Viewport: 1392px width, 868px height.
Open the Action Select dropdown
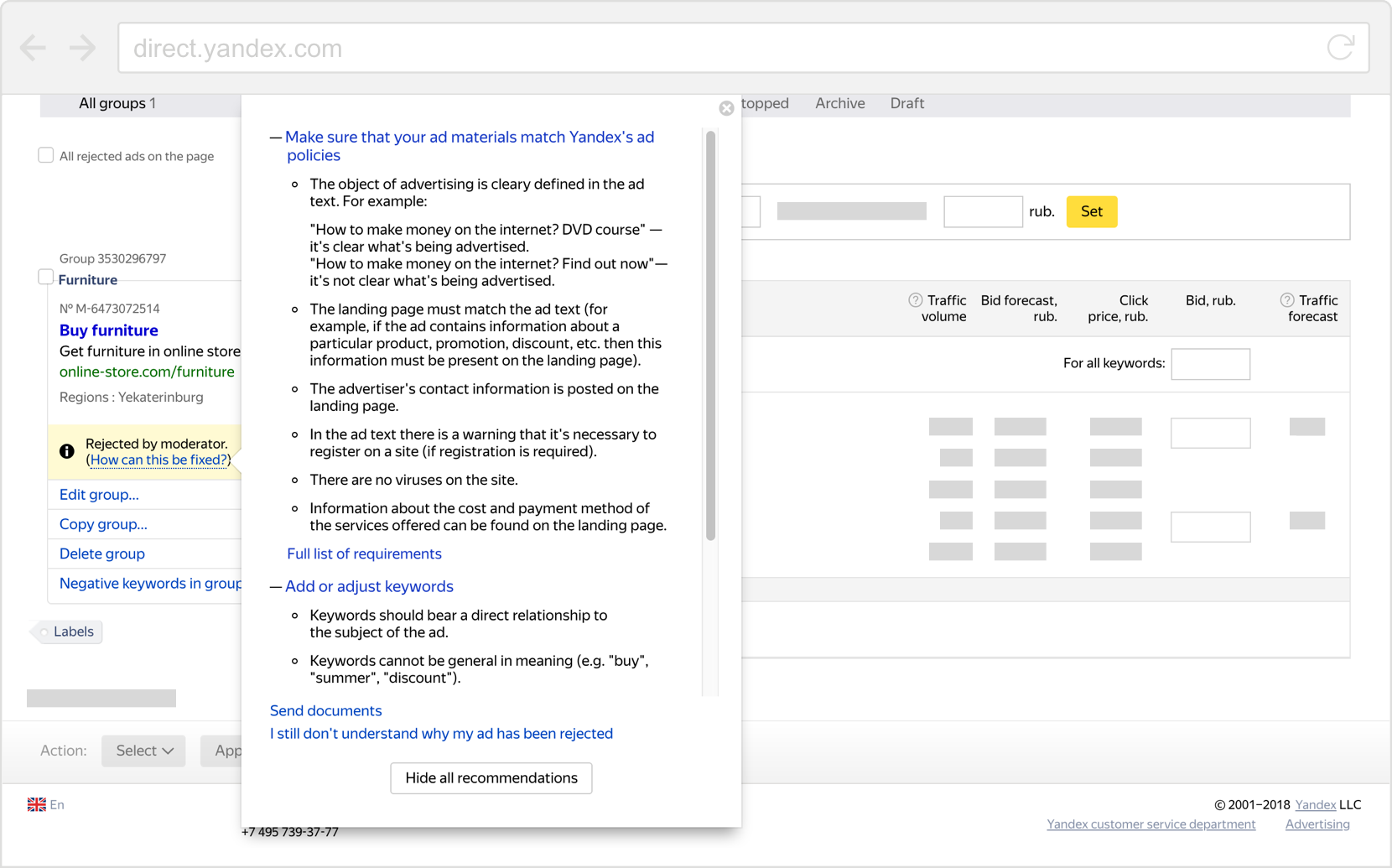click(x=143, y=751)
